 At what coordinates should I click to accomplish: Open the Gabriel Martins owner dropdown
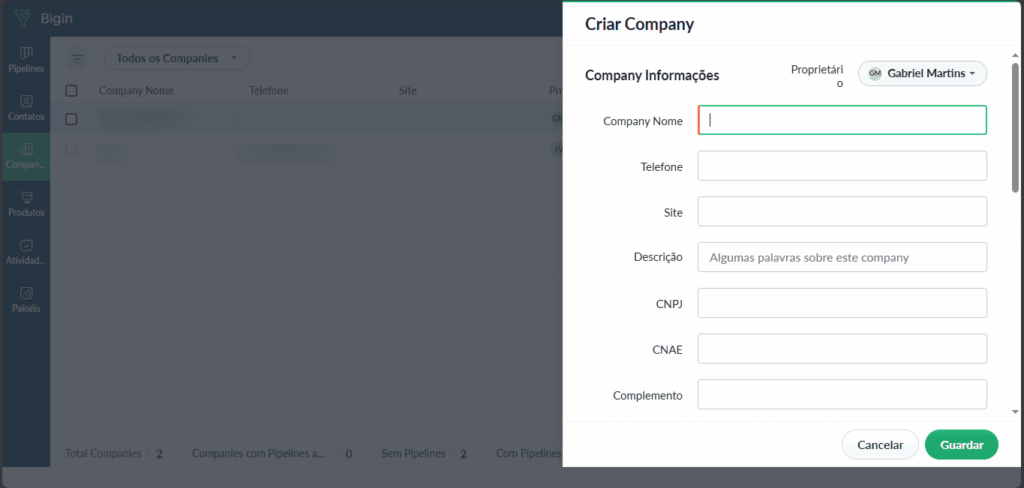[x=922, y=74]
